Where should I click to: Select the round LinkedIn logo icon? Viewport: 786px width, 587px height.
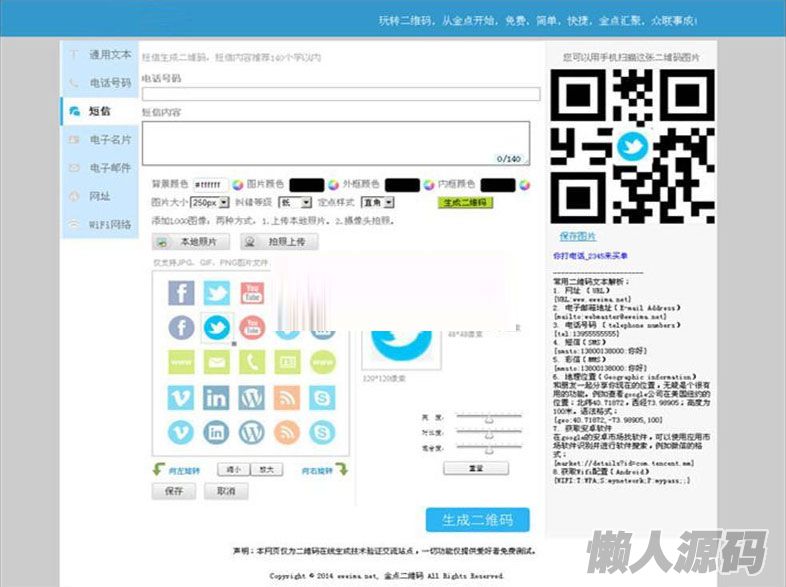point(217,432)
